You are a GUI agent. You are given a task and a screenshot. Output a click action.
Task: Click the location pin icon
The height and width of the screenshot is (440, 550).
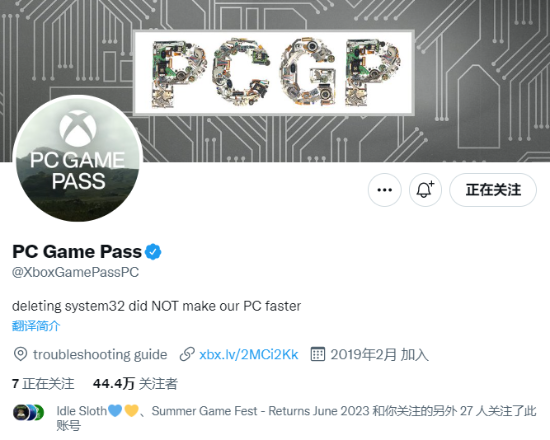click(x=20, y=354)
